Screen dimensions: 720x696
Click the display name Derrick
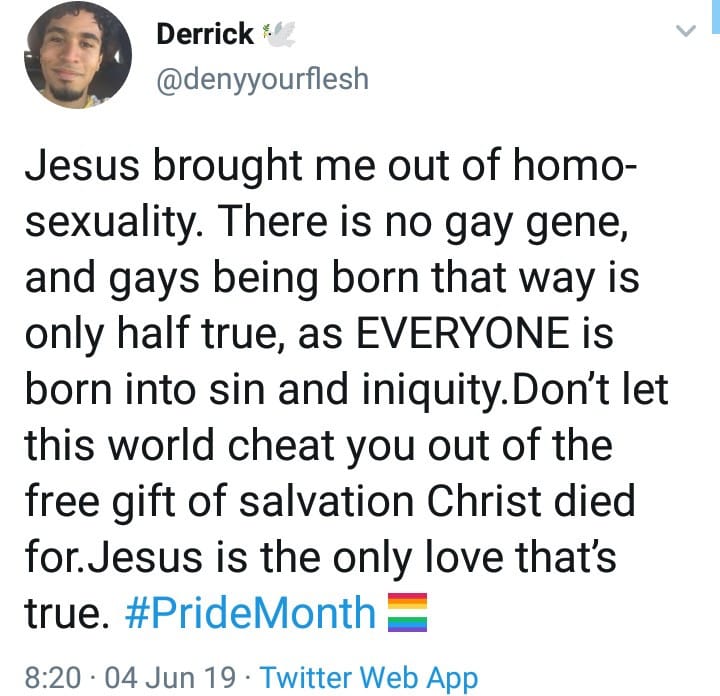pos(205,34)
